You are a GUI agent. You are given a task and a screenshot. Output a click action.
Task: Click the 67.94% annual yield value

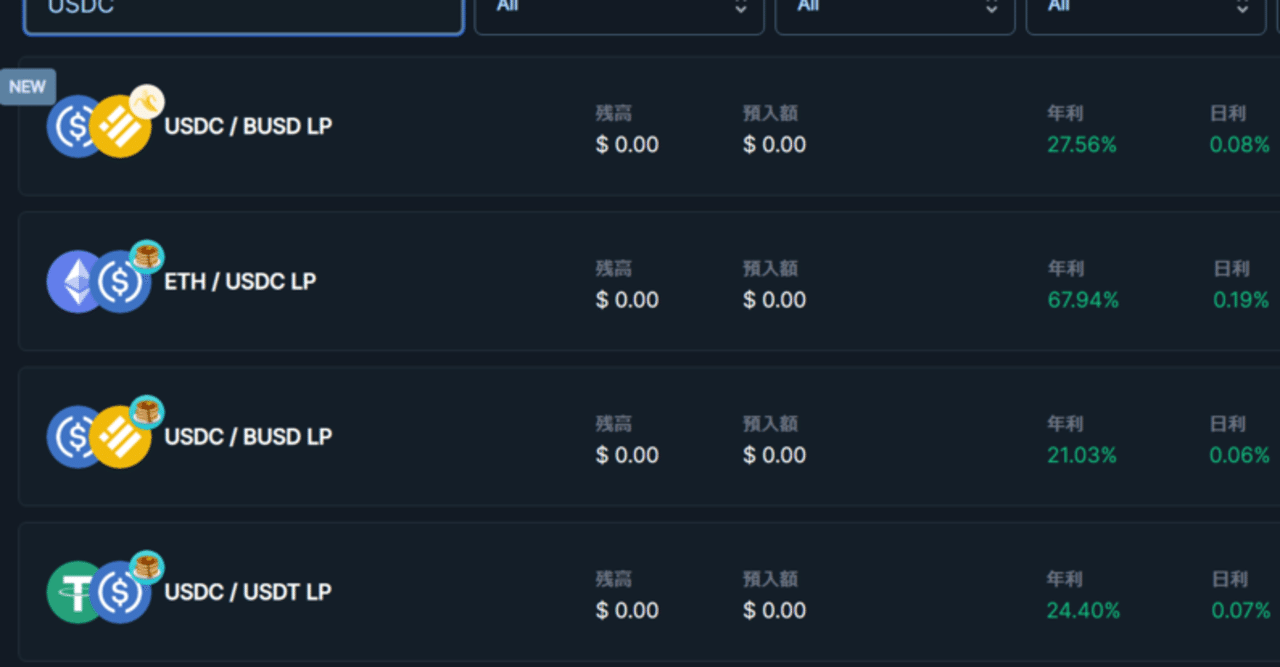click(1082, 300)
